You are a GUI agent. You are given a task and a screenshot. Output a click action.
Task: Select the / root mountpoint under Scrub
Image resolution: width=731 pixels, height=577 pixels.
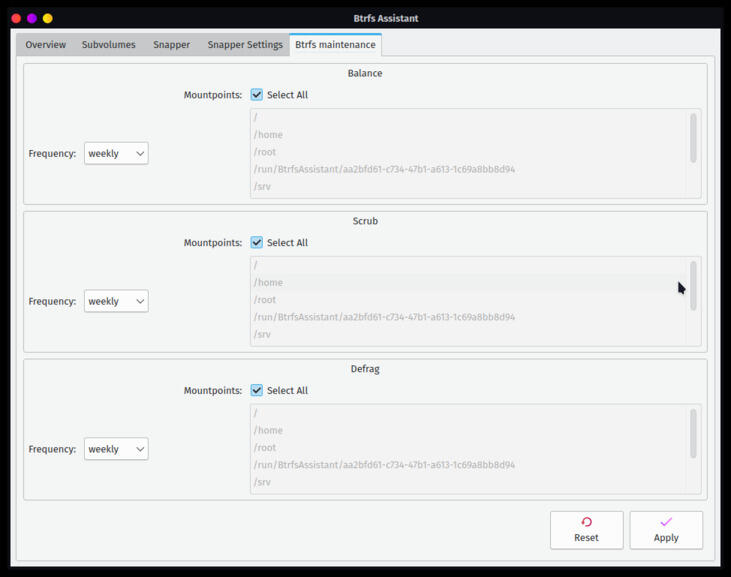pyautogui.click(x=469, y=265)
